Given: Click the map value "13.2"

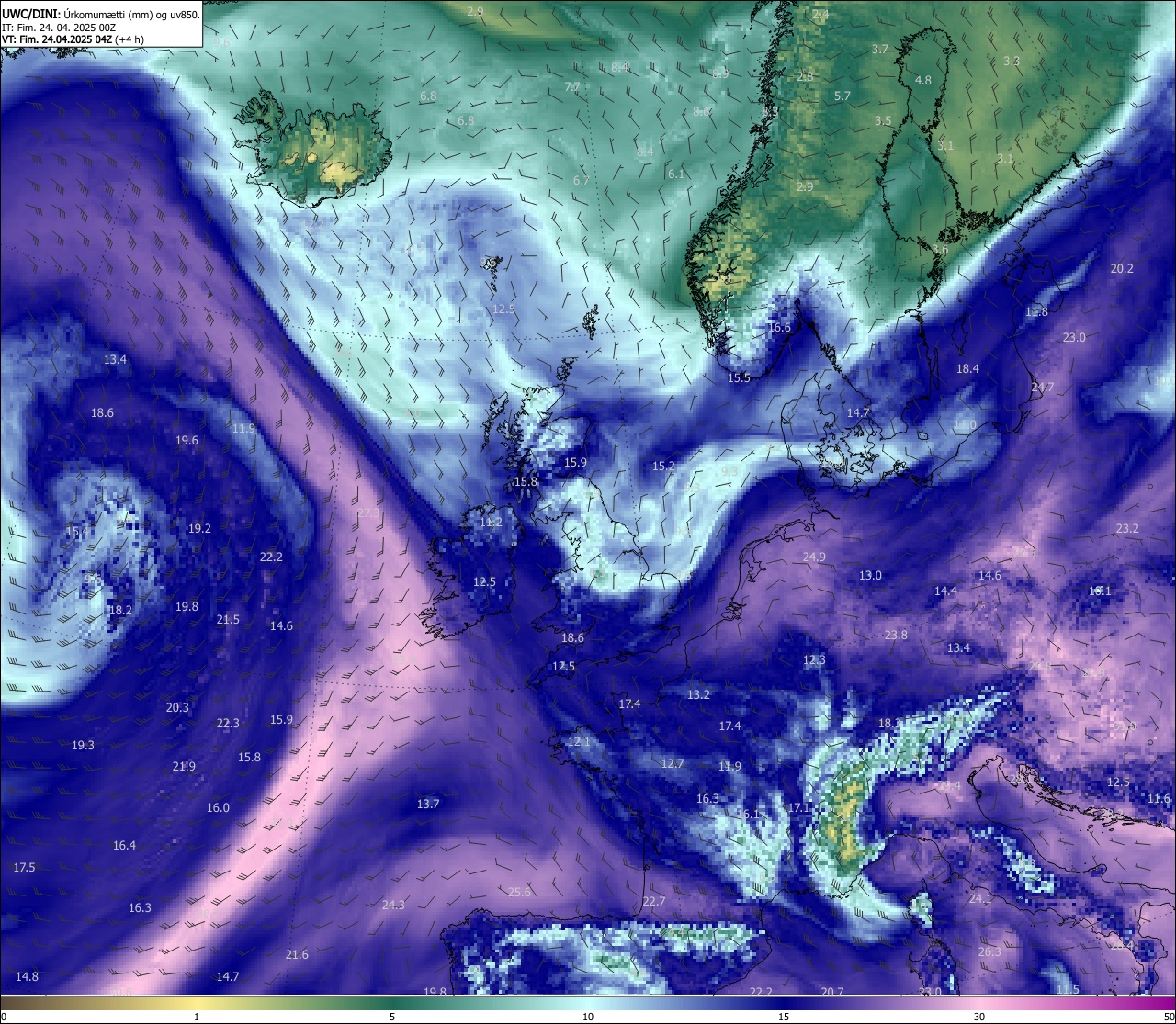Looking at the screenshot, I should pyautogui.click(x=698, y=694).
